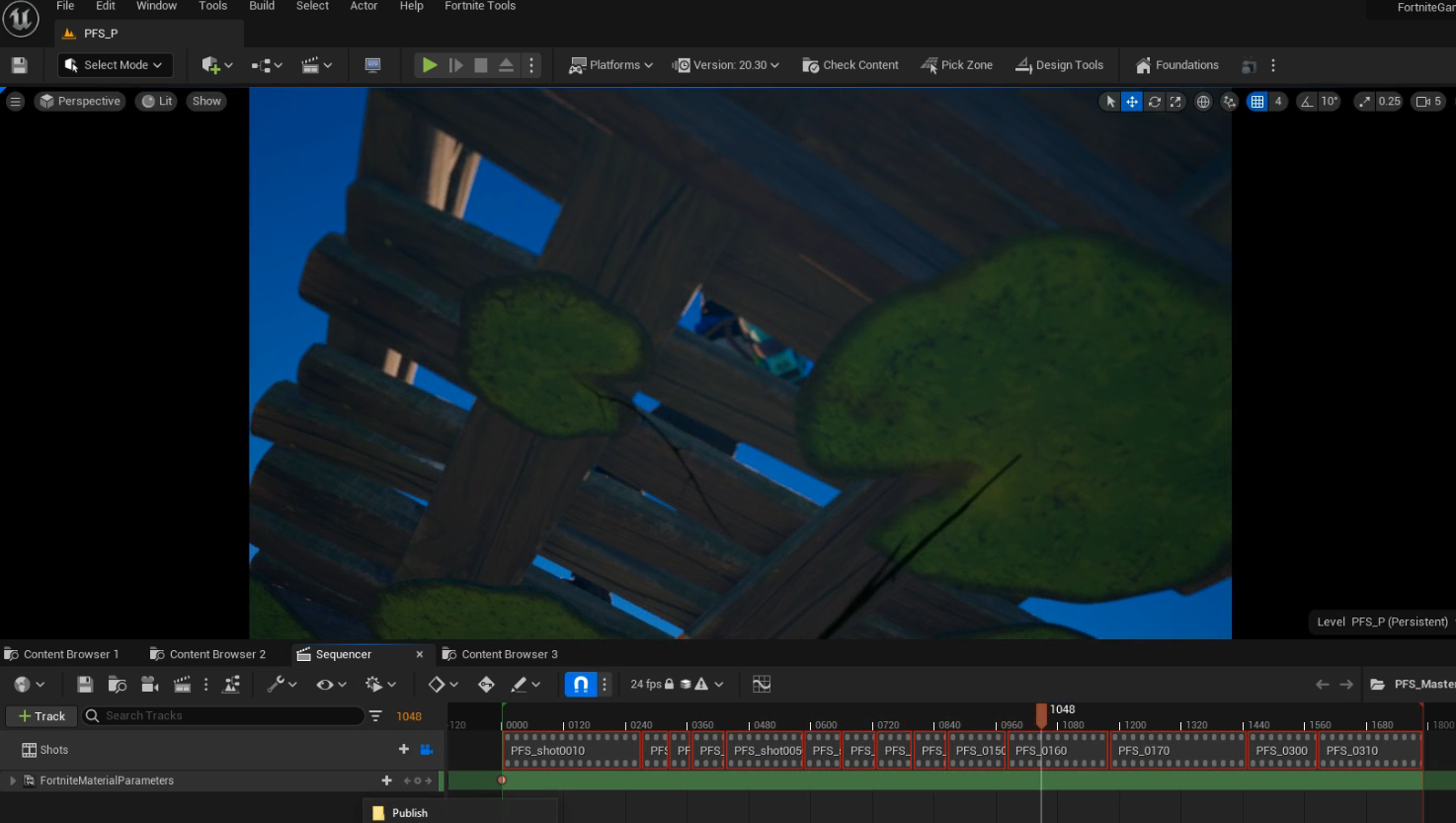1456x823 pixels.
Task: Open the Fortnite Tools menu
Action: (x=479, y=7)
